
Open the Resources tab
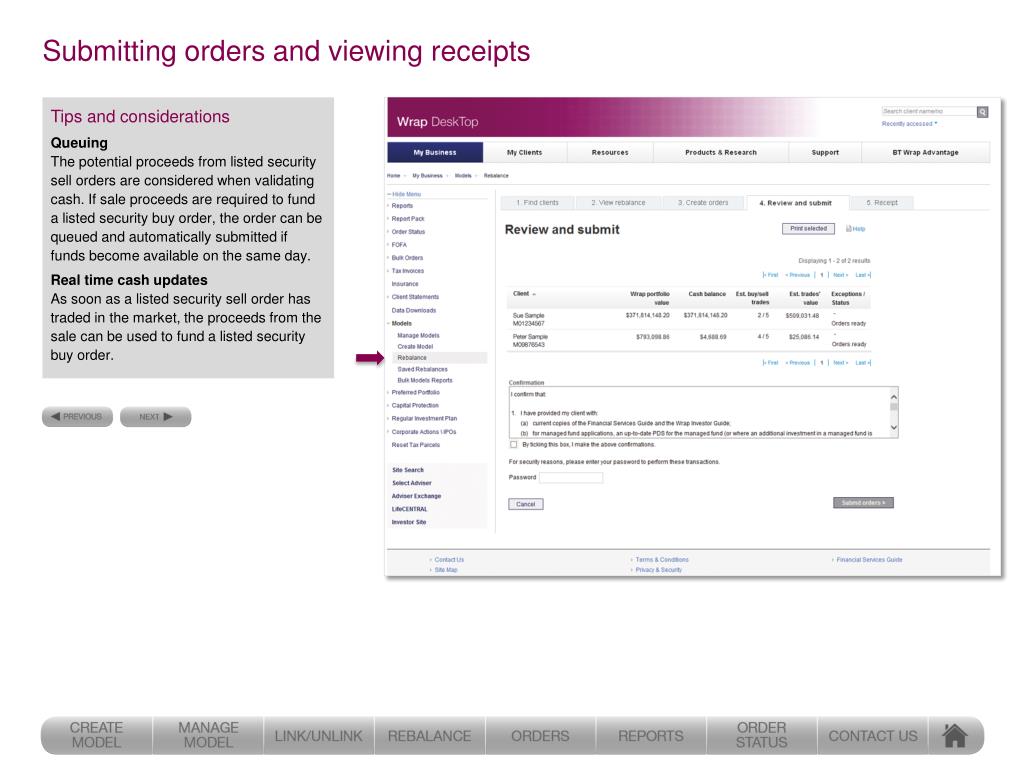(x=610, y=152)
